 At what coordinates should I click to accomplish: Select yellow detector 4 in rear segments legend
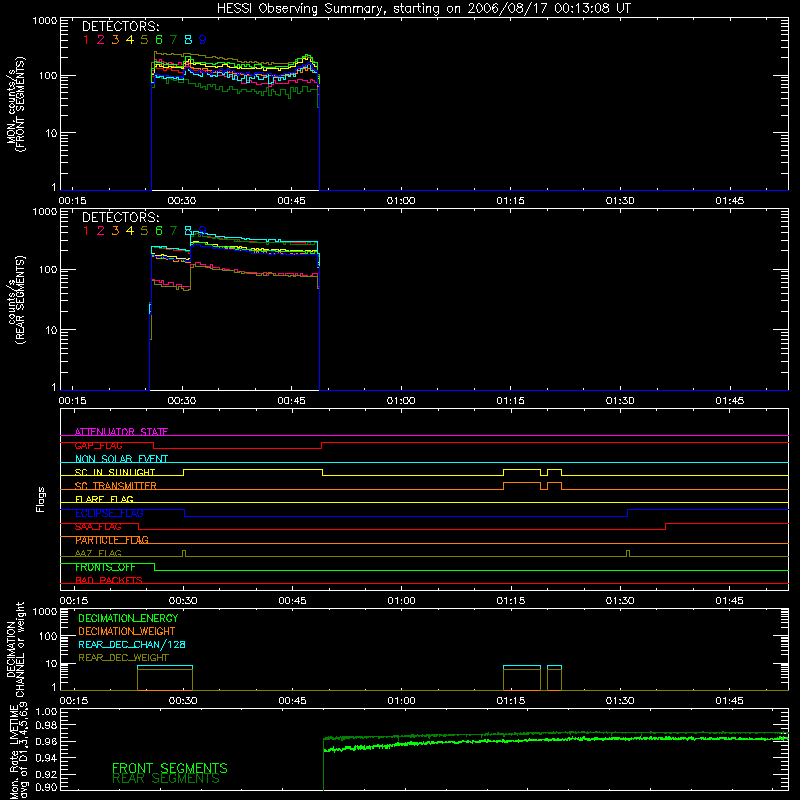pos(130,231)
